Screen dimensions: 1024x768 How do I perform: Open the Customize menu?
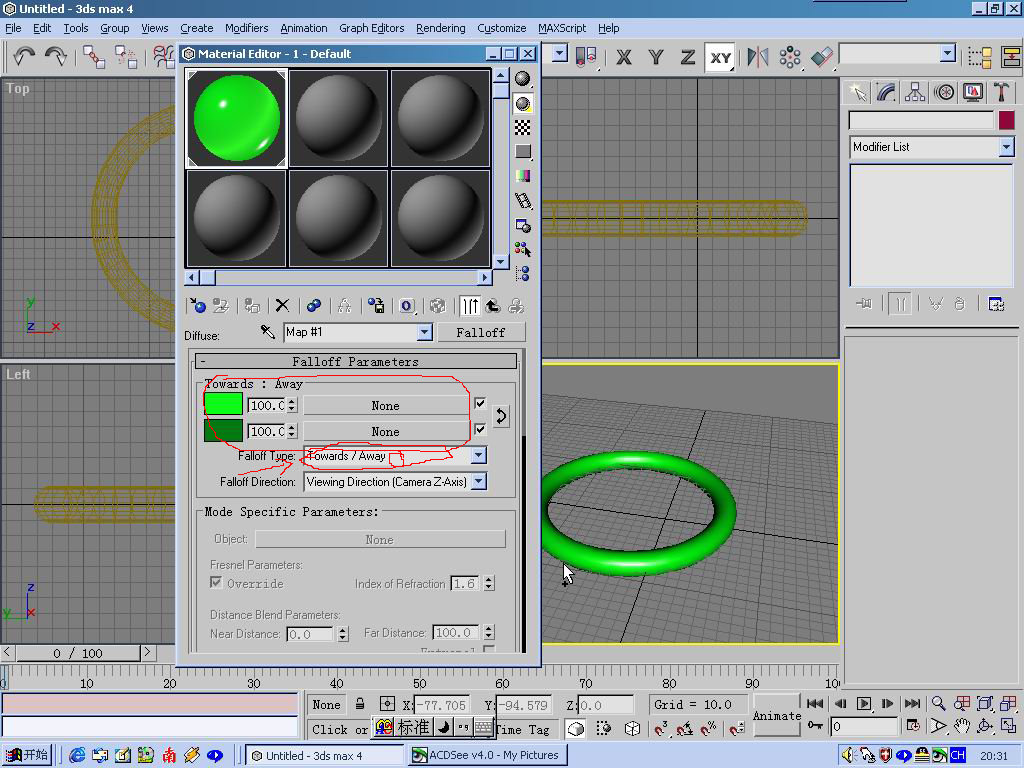(502, 28)
